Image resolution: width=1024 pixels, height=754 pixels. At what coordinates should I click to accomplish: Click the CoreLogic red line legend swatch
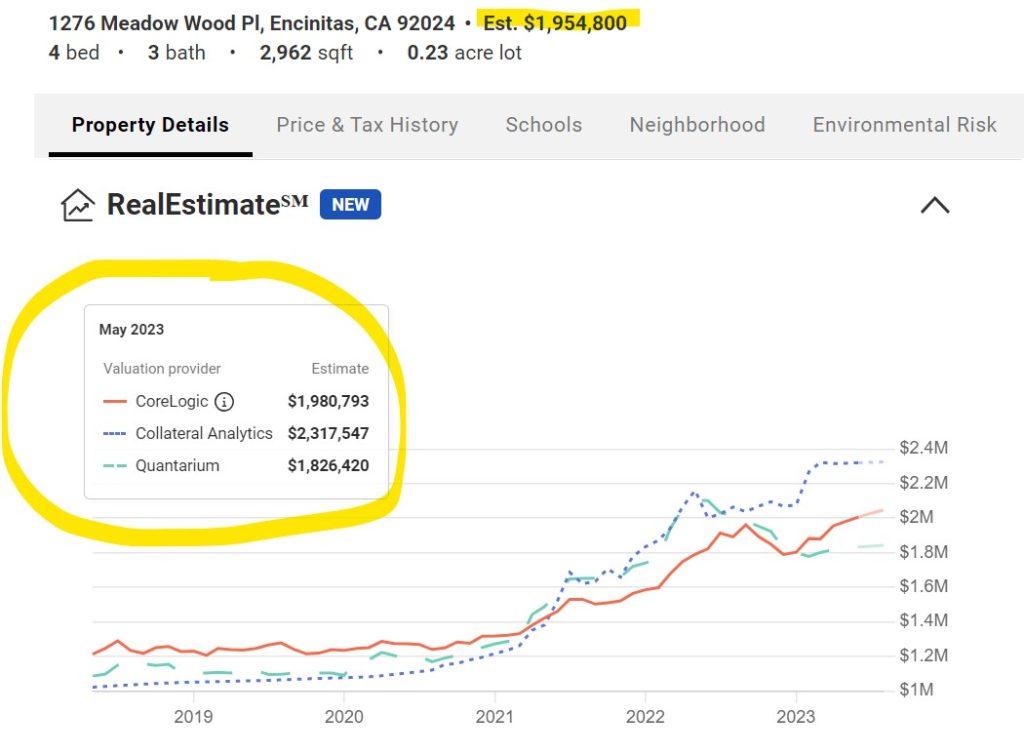click(x=115, y=401)
